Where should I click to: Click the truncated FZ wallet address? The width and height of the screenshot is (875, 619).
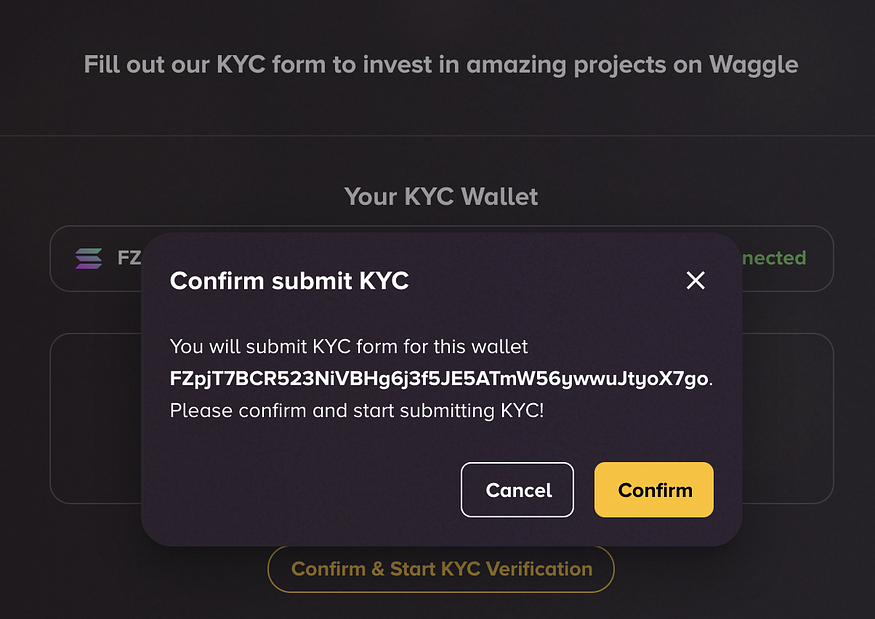tap(129, 258)
